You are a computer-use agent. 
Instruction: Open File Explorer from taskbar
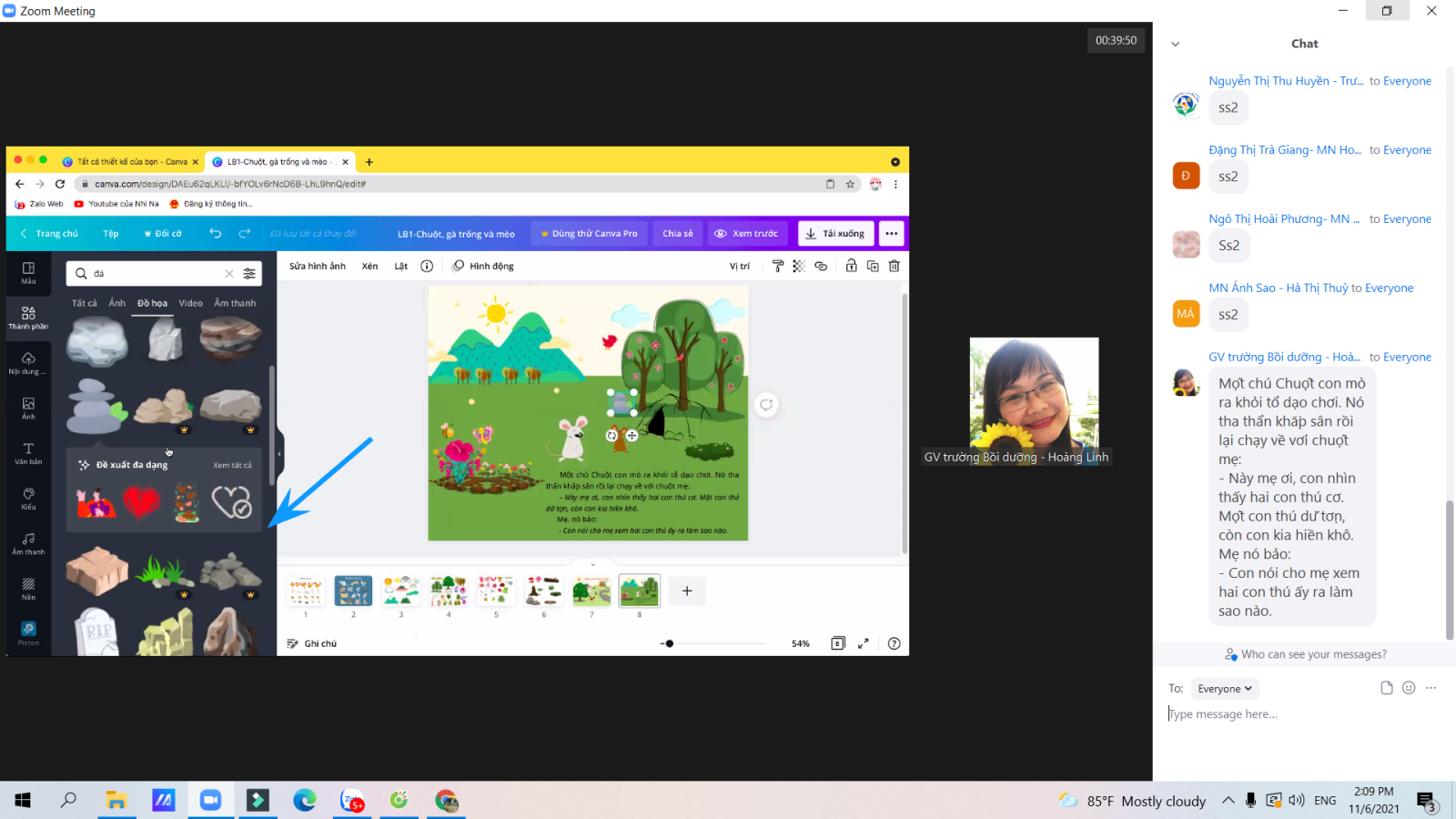click(x=116, y=800)
